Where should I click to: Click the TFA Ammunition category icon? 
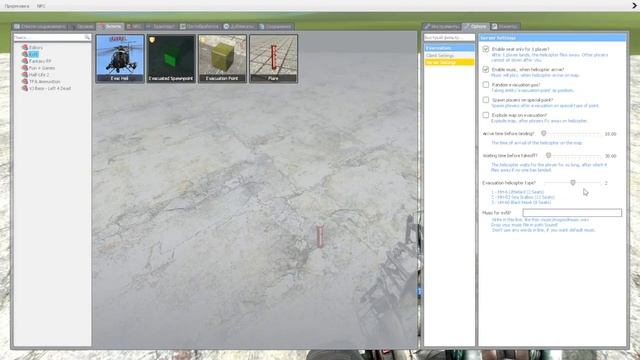(x=25, y=82)
